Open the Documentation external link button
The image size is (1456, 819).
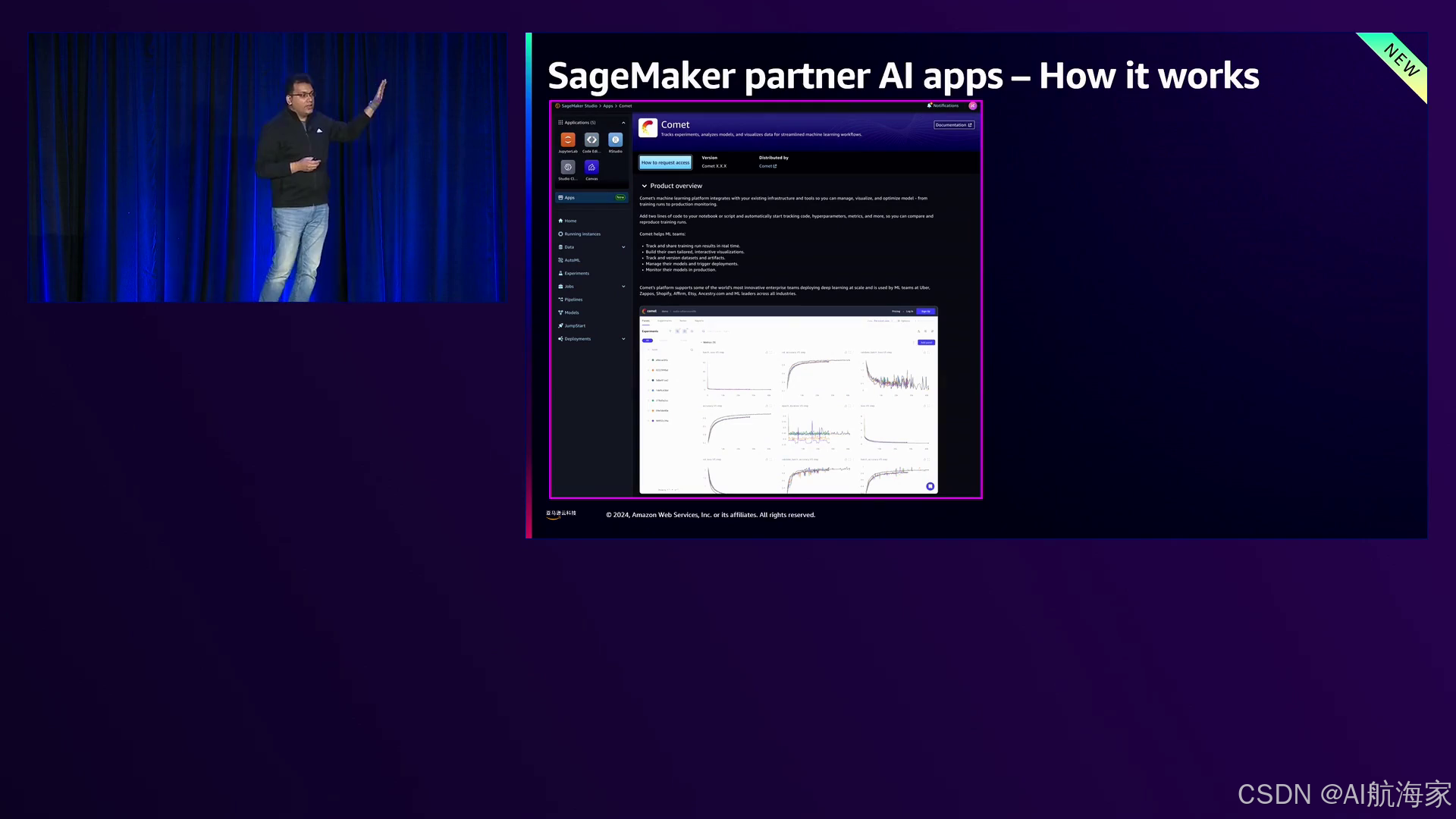point(953,125)
